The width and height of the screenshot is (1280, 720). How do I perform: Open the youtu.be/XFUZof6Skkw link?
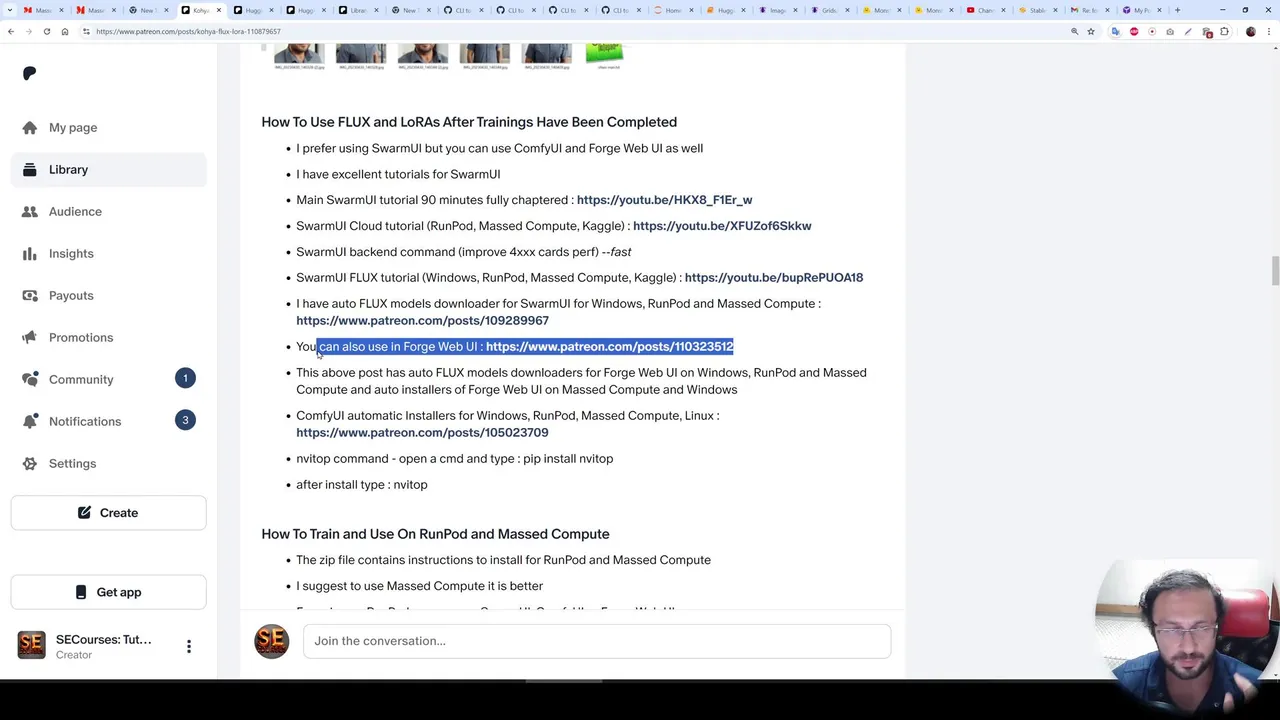[x=722, y=226]
